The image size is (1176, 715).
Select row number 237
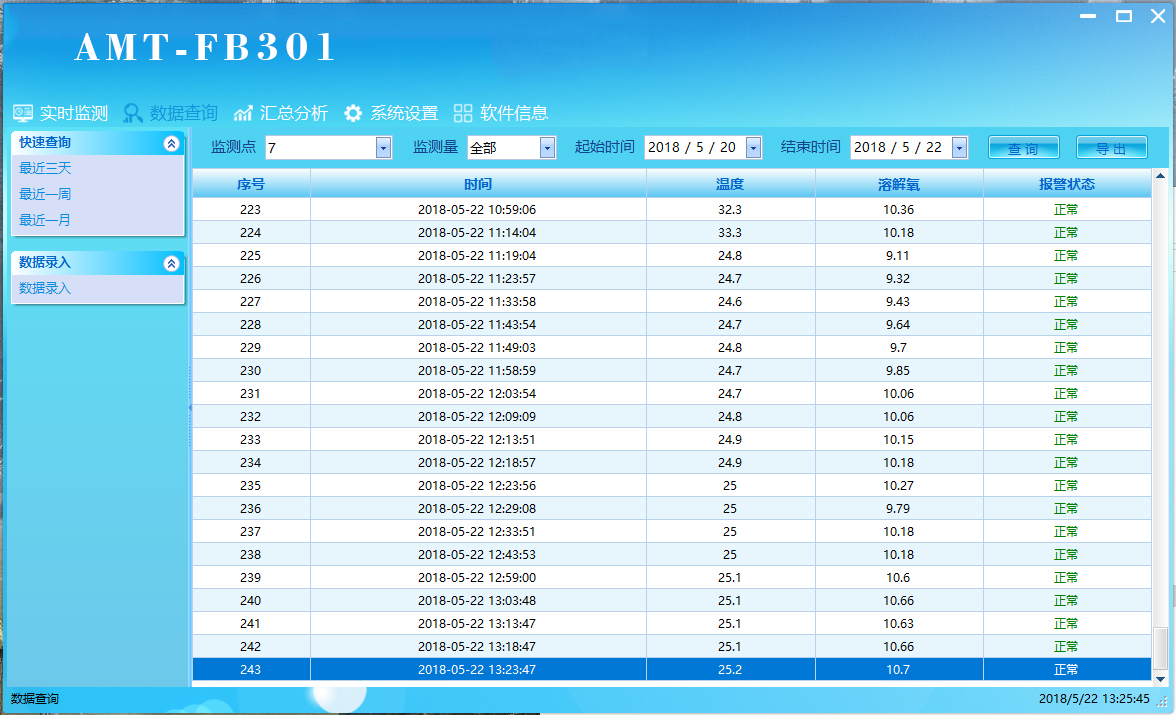point(250,532)
